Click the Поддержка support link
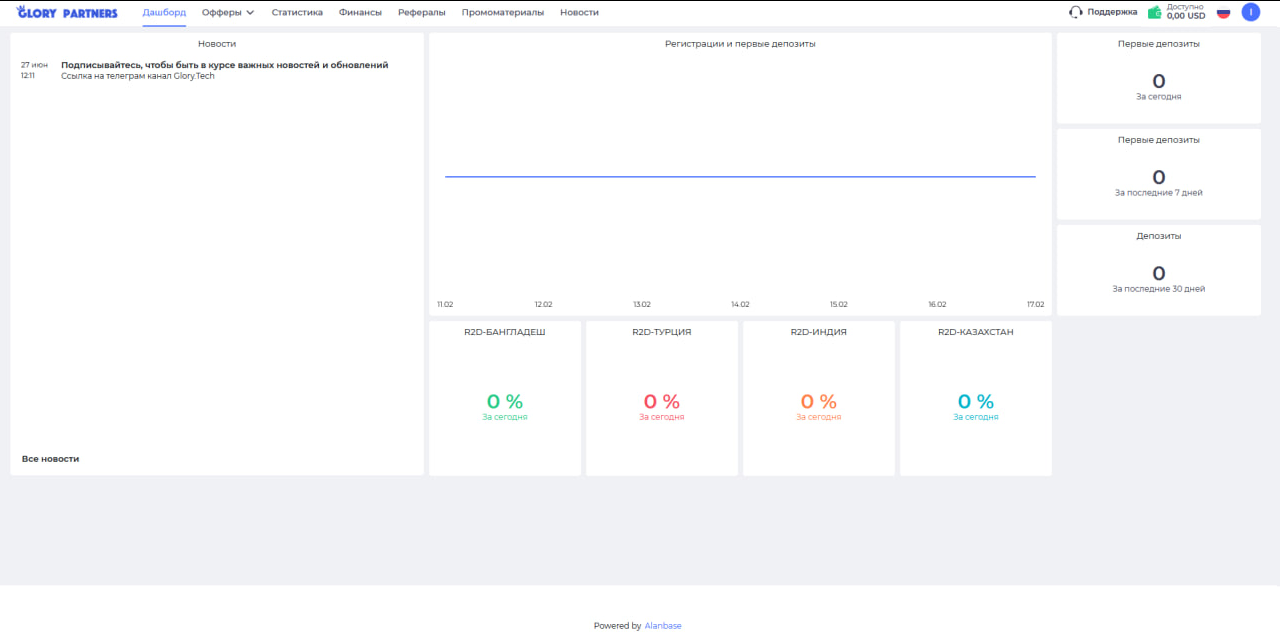1280x632 pixels. tap(1112, 13)
